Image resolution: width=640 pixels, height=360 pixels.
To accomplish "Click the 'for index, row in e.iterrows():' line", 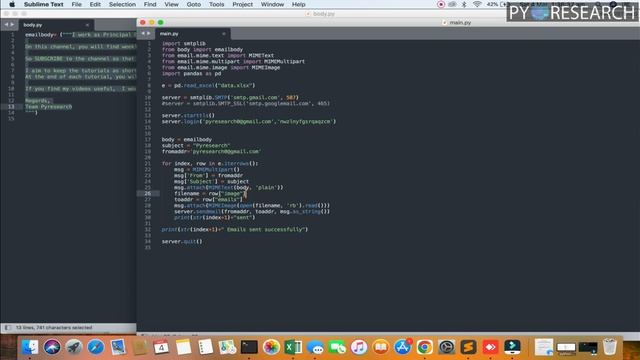I will point(210,163).
